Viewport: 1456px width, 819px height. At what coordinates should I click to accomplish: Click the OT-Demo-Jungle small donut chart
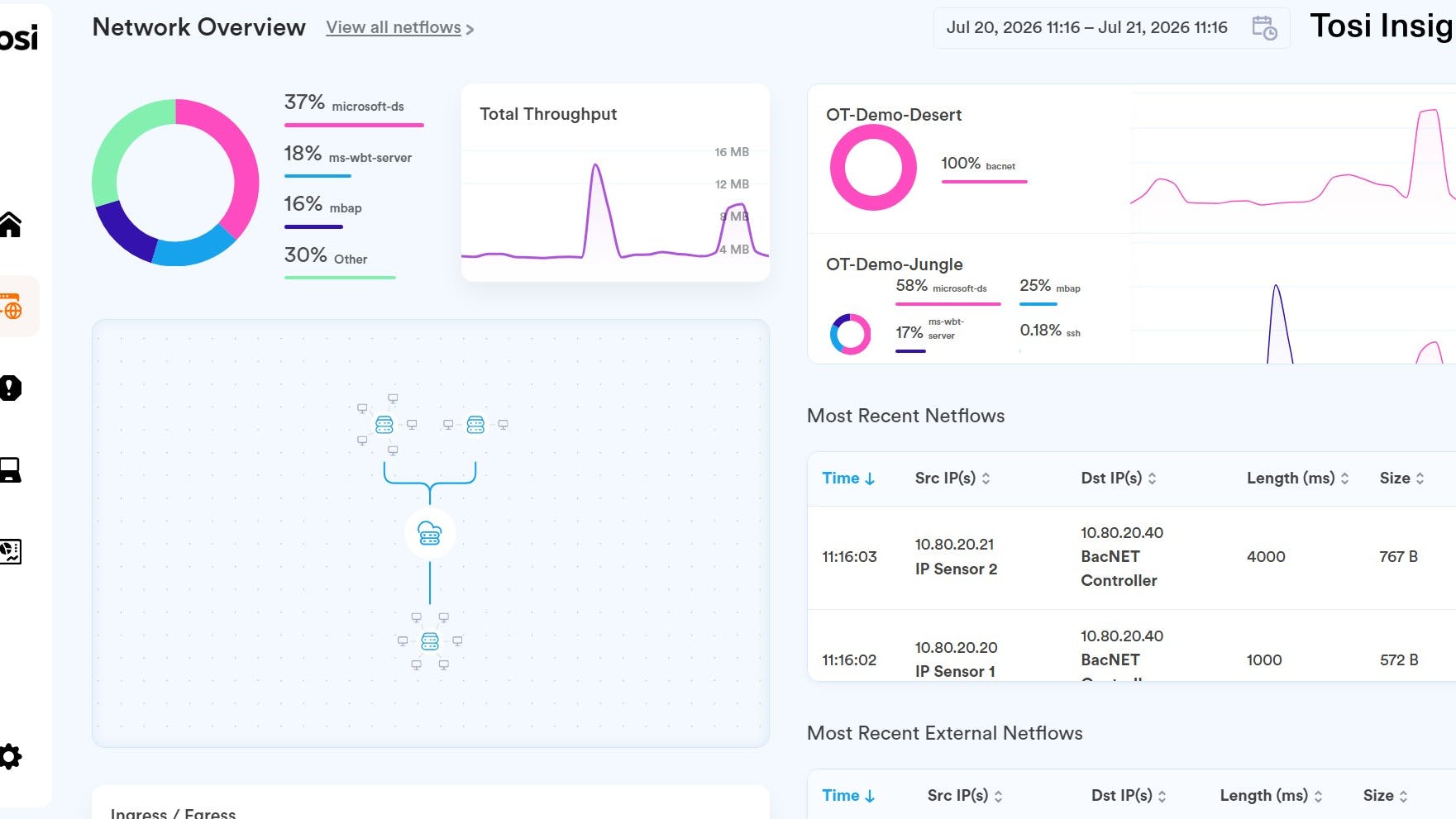850,334
